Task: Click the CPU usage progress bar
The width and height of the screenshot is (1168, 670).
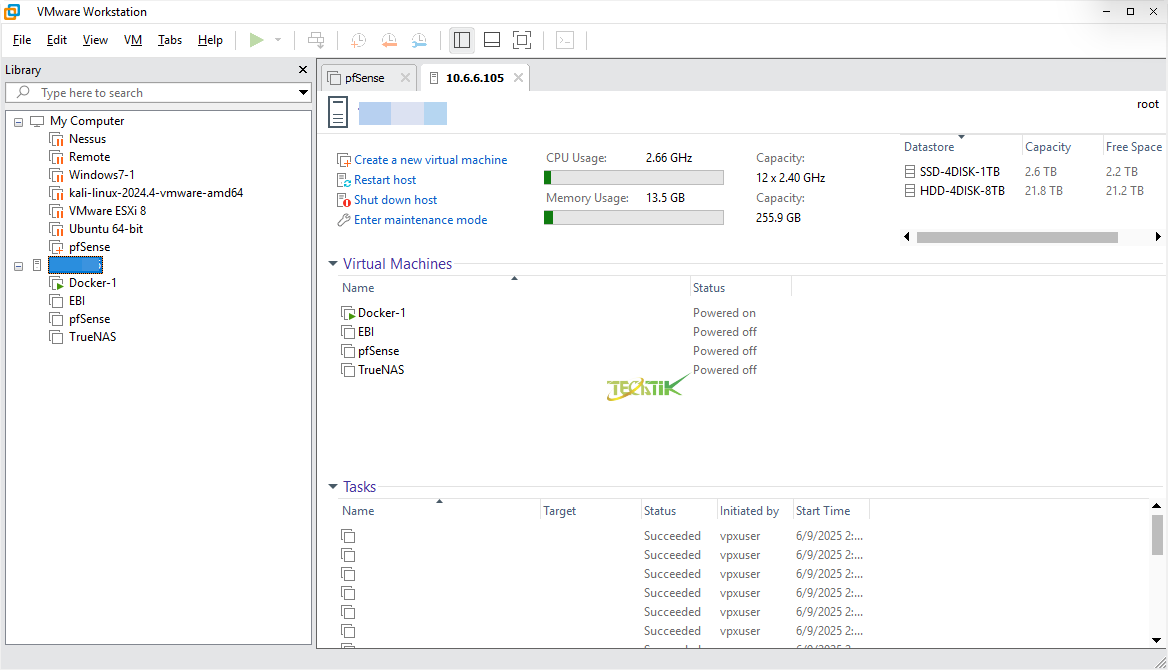Action: pyautogui.click(x=634, y=177)
